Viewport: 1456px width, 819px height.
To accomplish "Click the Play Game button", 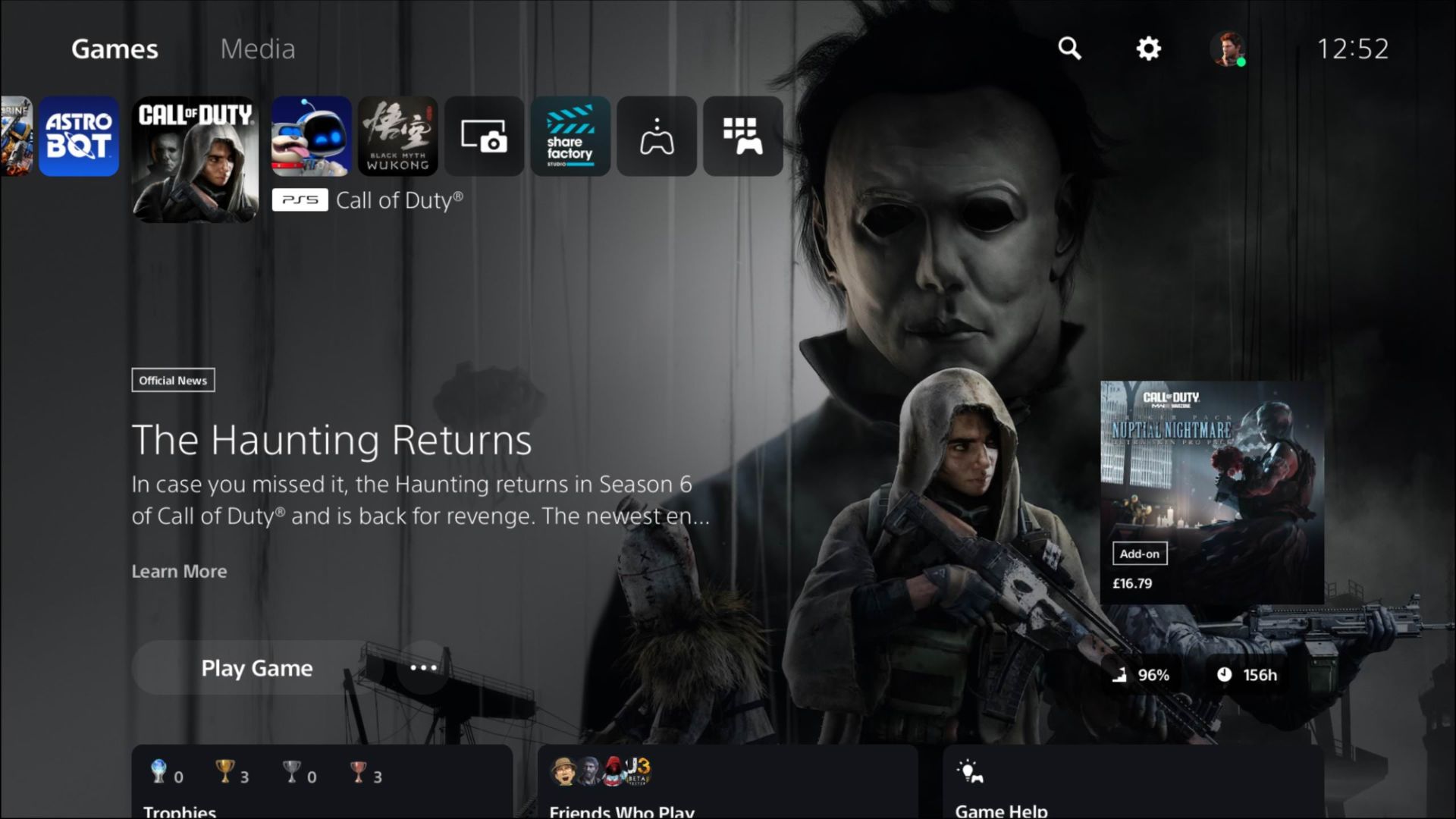I will point(257,668).
